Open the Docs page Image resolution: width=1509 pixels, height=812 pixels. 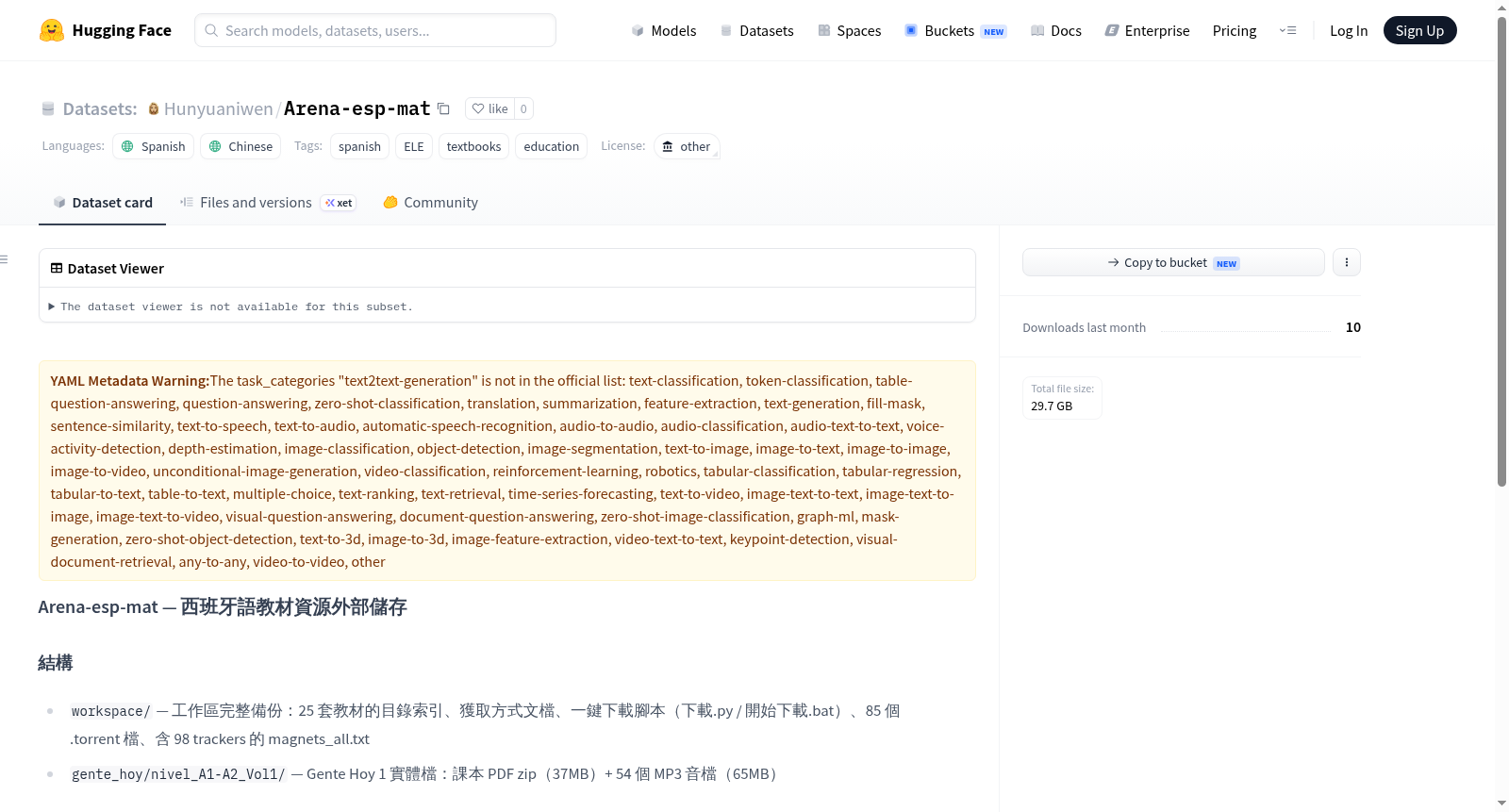pyautogui.click(x=1056, y=30)
